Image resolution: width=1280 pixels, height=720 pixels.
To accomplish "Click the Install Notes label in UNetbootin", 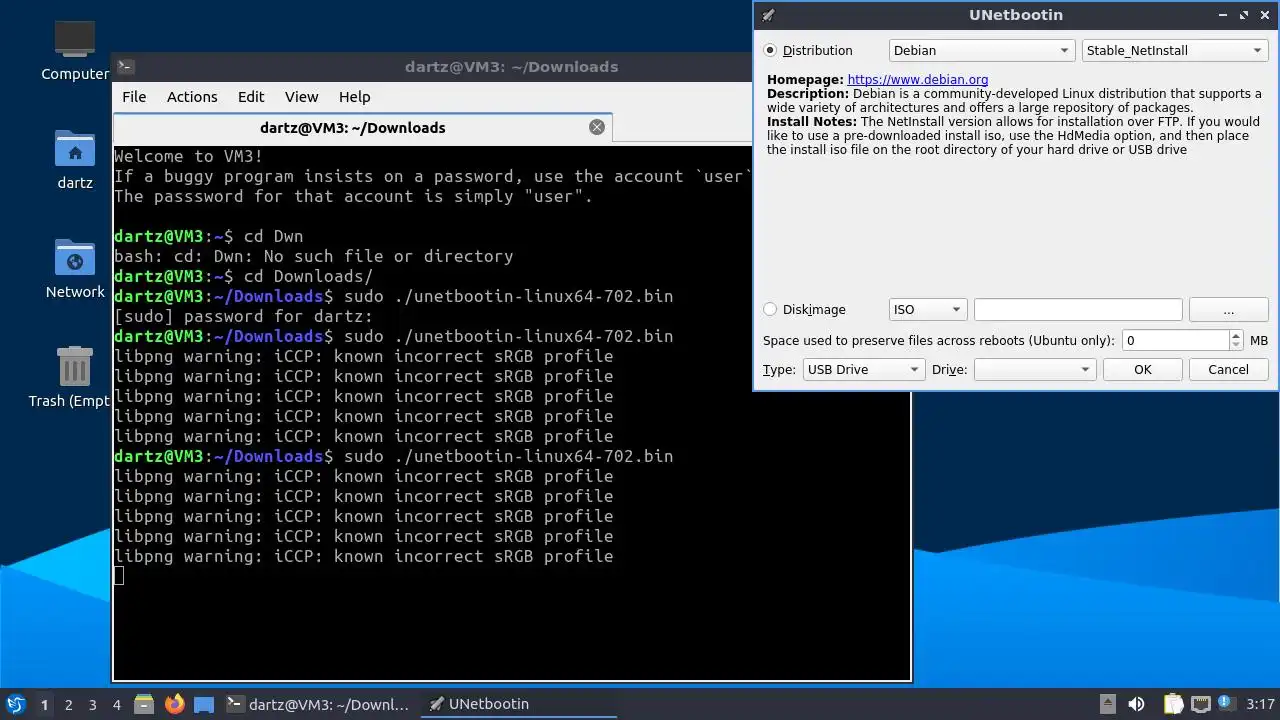I will tap(812, 122).
